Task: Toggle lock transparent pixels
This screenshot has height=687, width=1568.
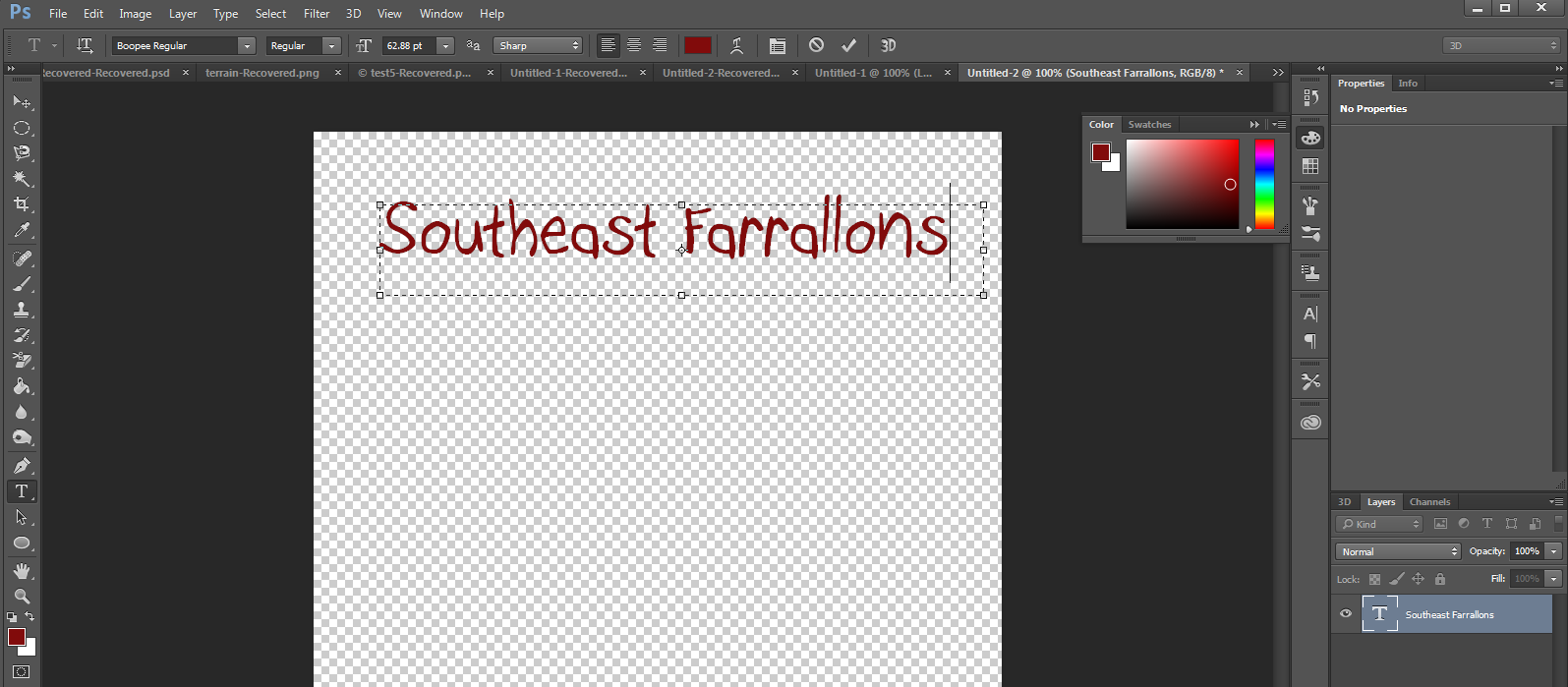Action: [1374, 579]
